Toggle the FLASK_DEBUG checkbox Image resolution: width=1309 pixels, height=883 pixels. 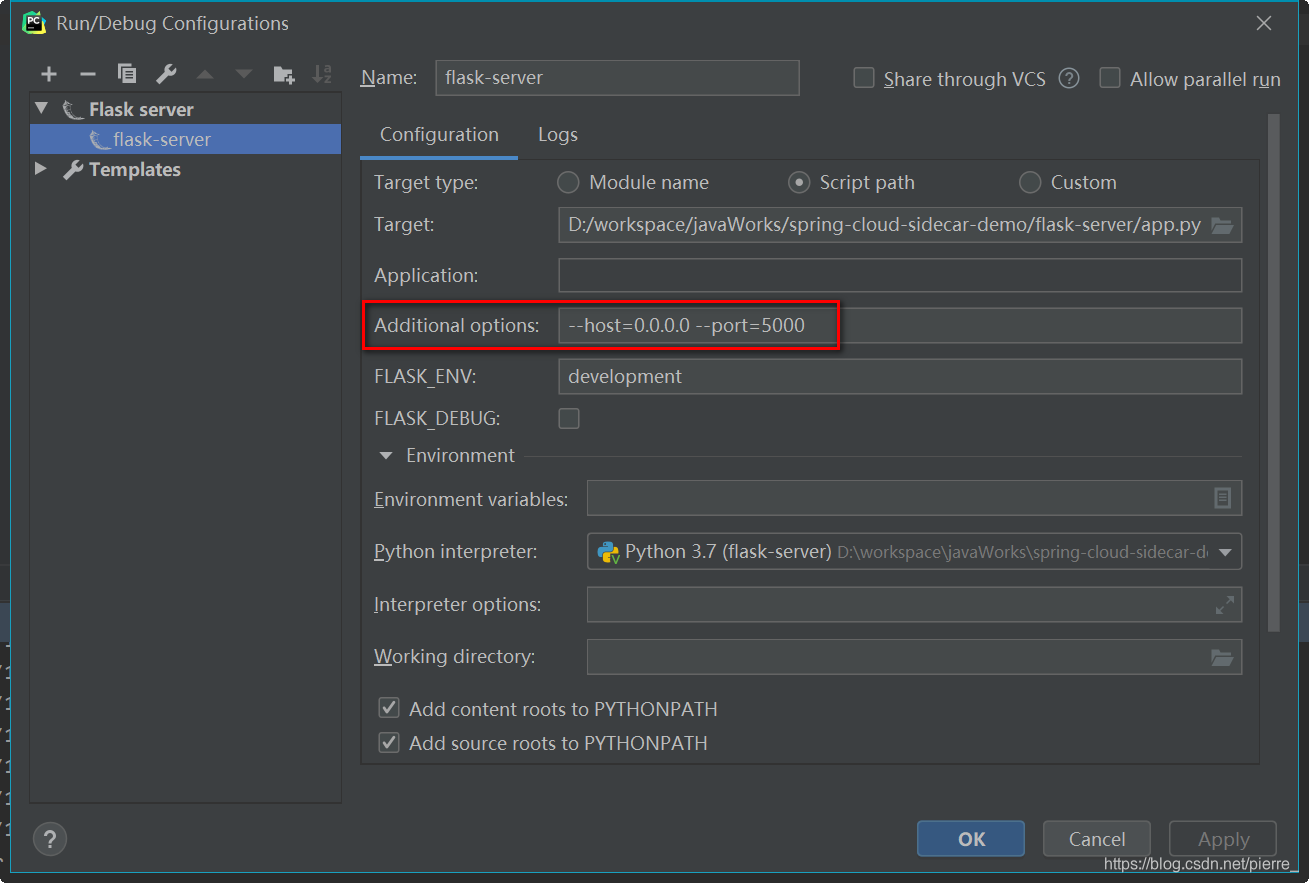[x=569, y=418]
